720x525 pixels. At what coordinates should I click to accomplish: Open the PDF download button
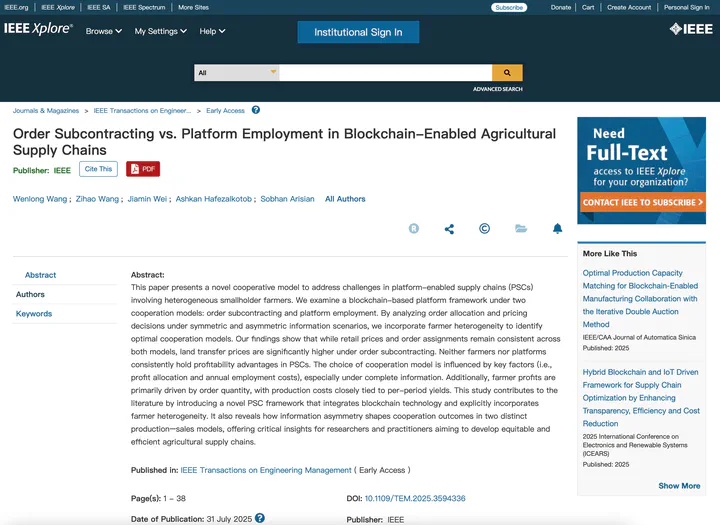click(x=143, y=169)
